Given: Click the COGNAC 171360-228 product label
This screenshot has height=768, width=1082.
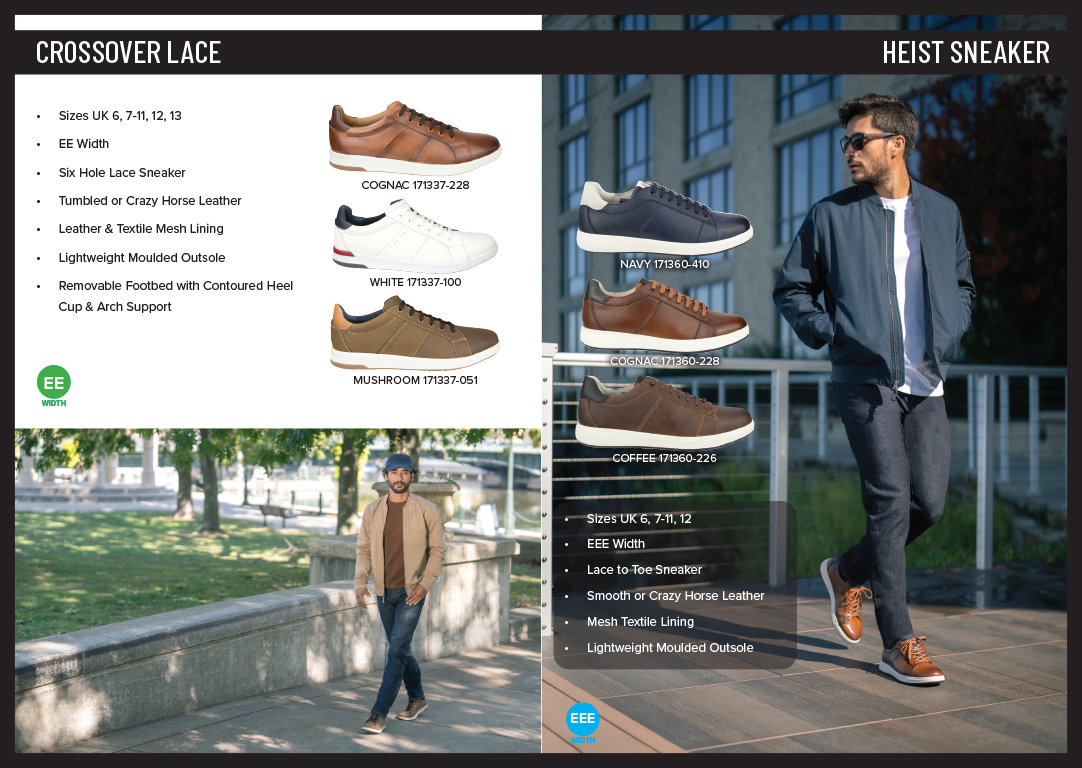Looking at the screenshot, I should coord(664,361).
